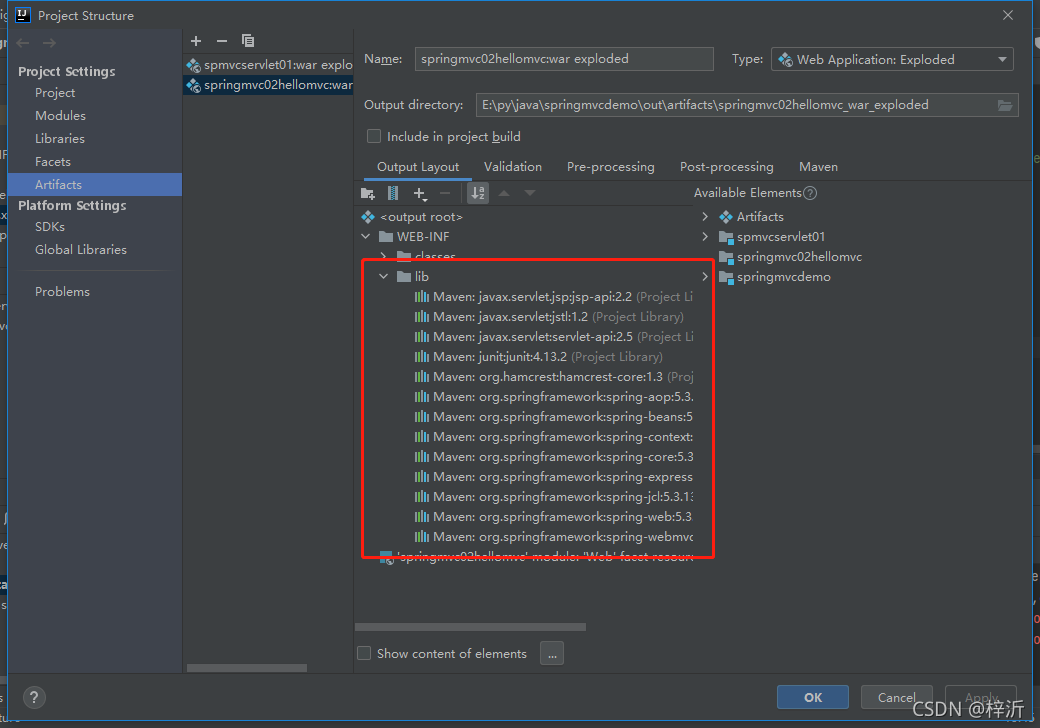Click the output layout horizontal scrollbar
This screenshot has height=728, width=1040.
click(470, 627)
